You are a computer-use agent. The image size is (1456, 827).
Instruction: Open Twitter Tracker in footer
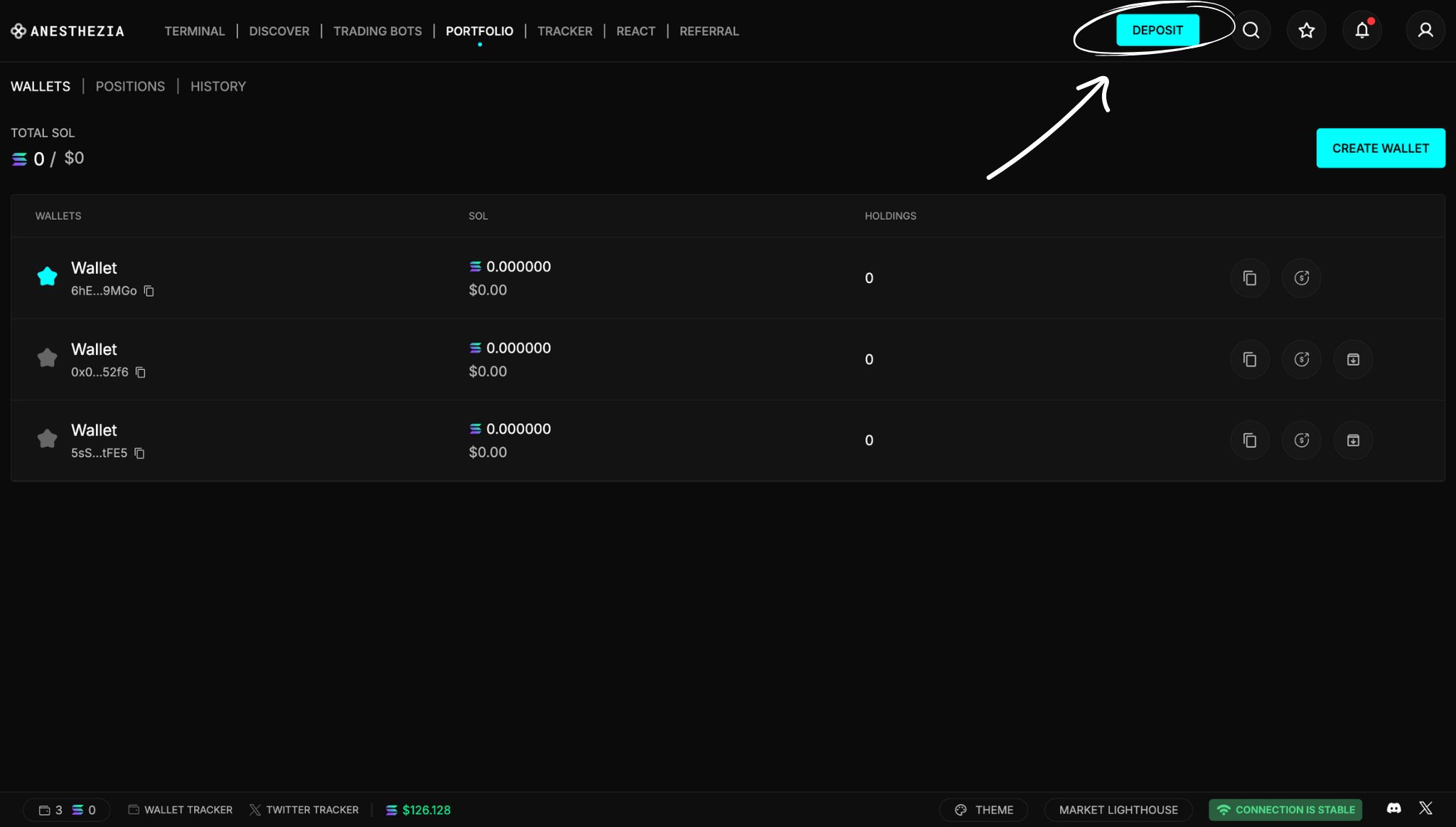click(x=304, y=810)
